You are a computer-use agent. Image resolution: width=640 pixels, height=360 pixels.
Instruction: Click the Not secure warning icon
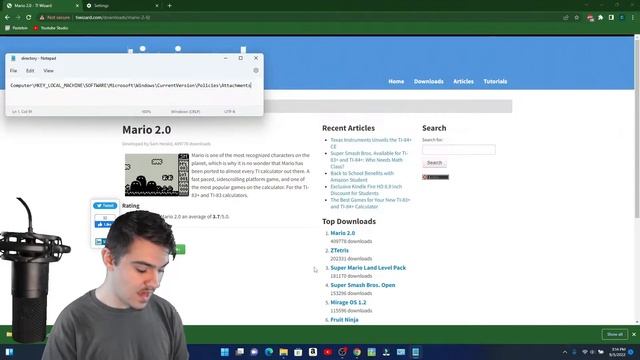pos(42,18)
